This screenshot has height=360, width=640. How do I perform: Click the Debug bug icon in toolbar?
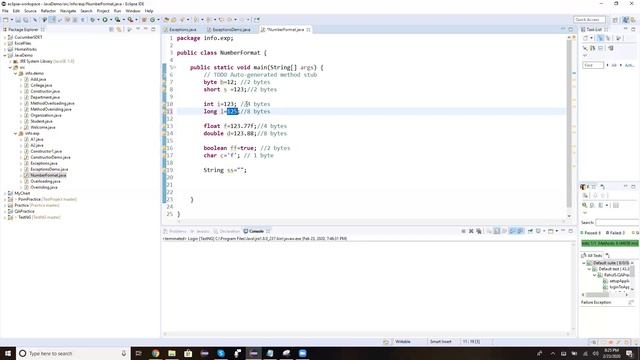click(93, 20)
